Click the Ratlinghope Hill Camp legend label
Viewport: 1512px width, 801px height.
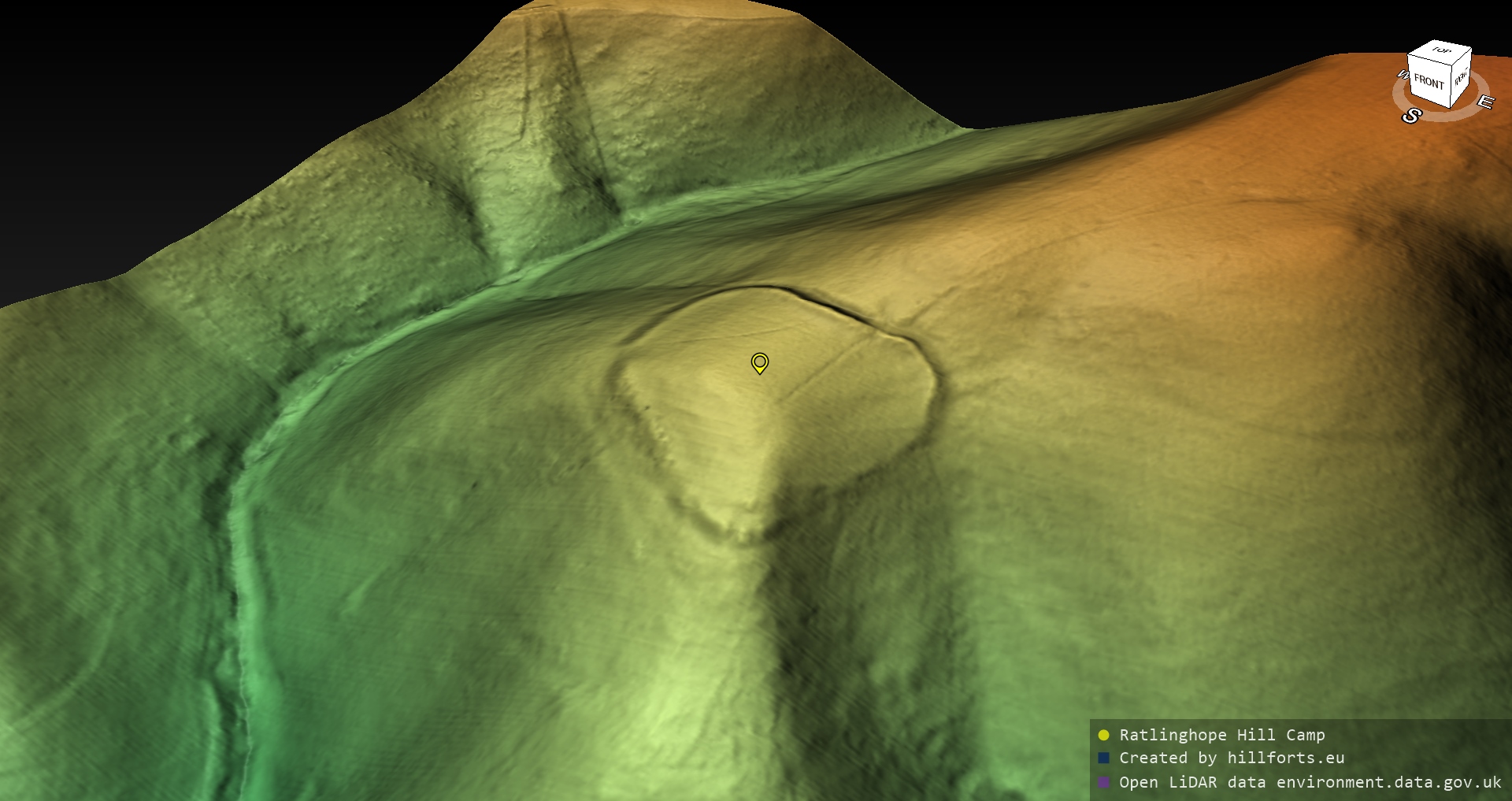(1221, 735)
